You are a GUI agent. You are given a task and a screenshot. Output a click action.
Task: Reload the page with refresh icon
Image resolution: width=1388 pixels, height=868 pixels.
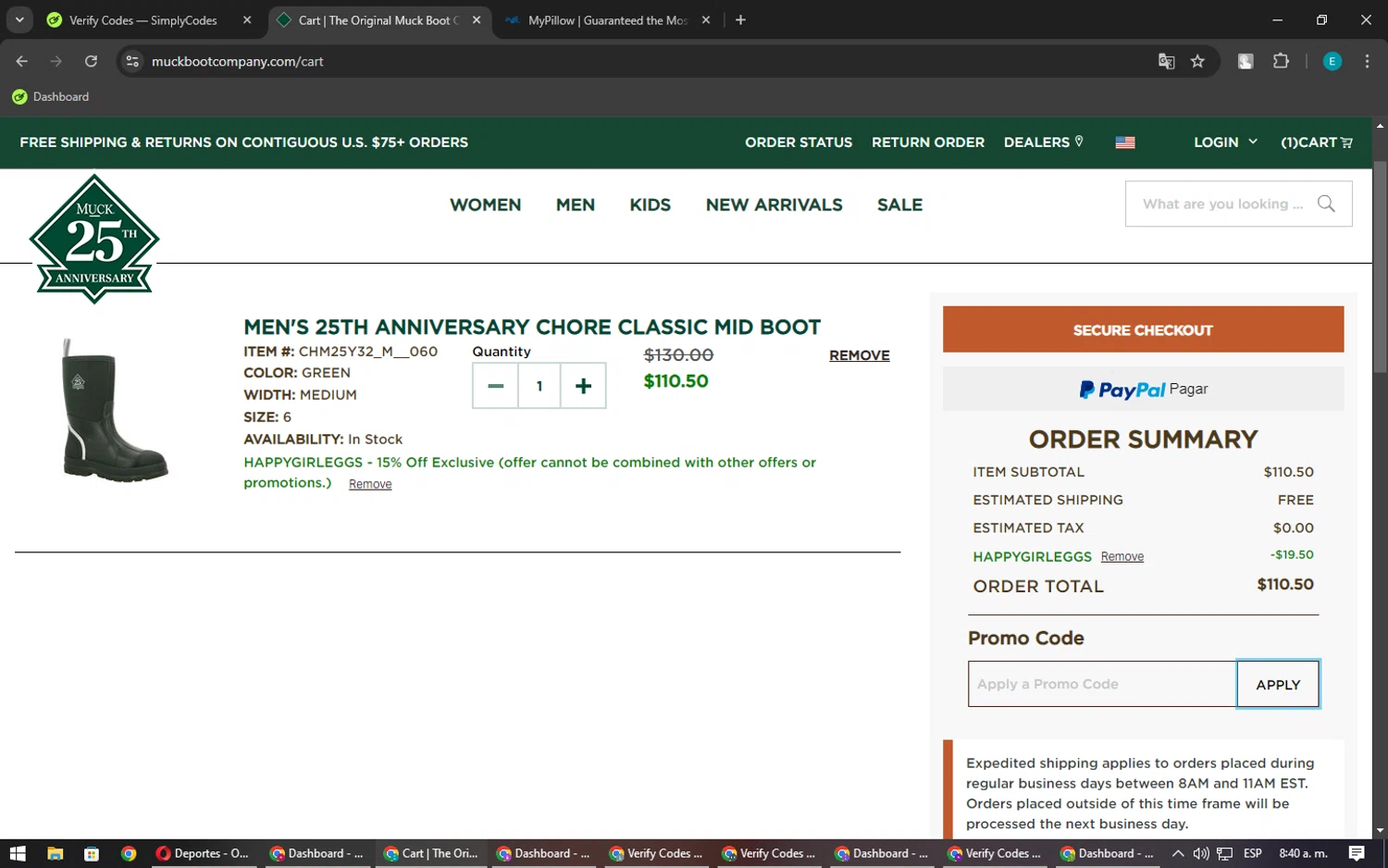pos(91,61)
